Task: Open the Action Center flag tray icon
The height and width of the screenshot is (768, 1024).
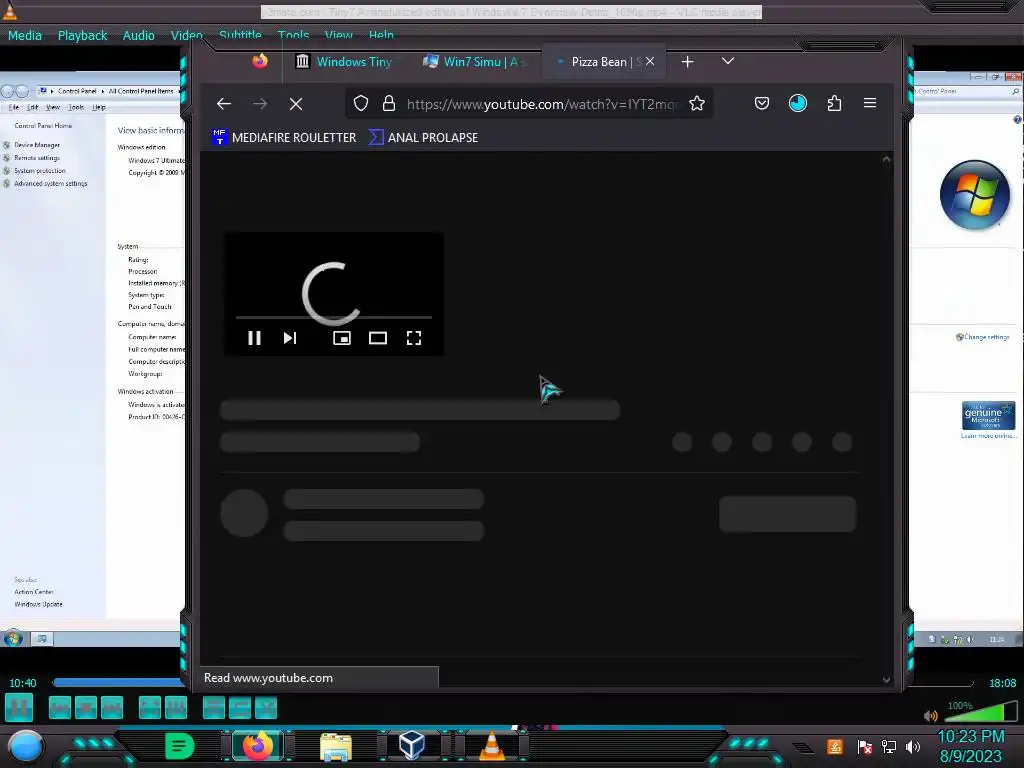Action: click(x=864, y=746)
